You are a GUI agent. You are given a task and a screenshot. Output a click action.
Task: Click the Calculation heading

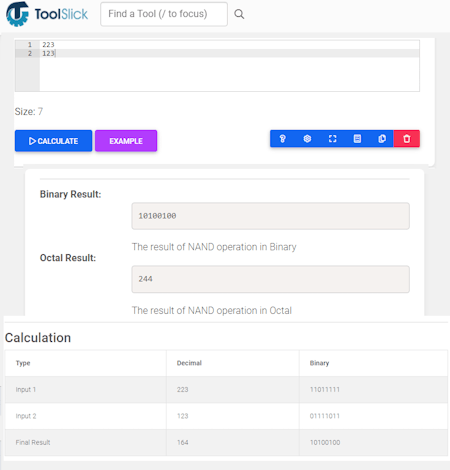pos(38,338)
